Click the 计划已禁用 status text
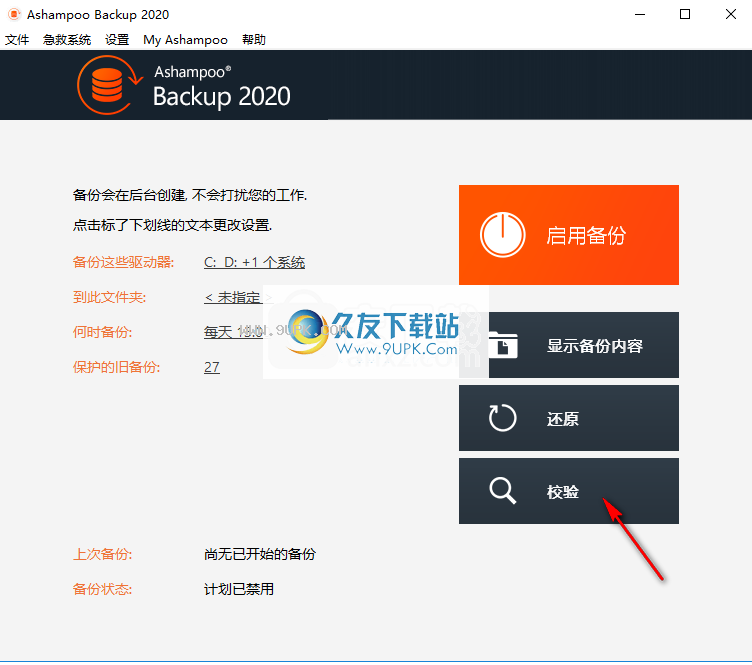The height and width of the screenshot is (665, 752). (x=238, y=589)
